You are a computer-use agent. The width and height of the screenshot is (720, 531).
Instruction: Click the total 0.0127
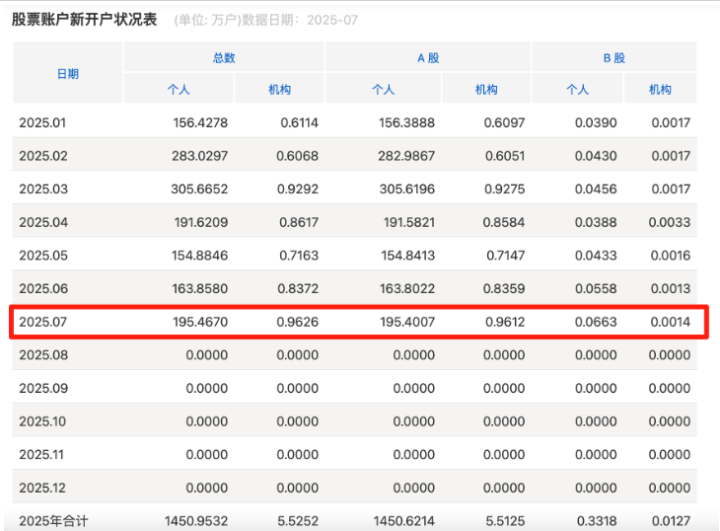[671, 521]
